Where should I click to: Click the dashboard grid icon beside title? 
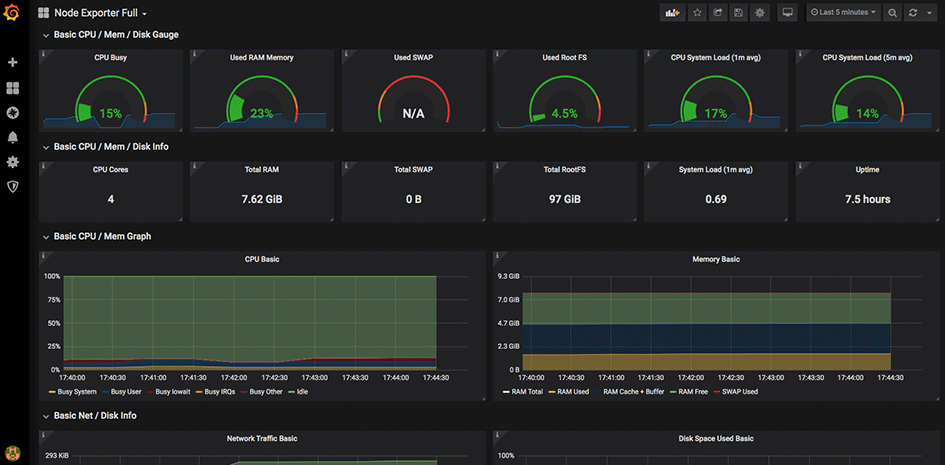pyautogui.click(x=43, y=13)
